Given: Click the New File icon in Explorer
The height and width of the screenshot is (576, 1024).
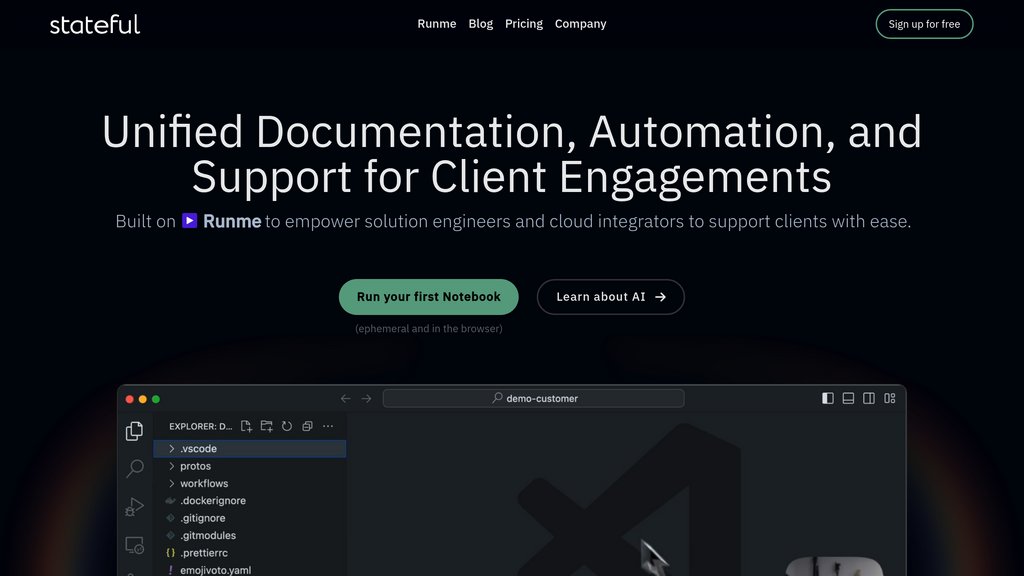Looking at the screenshot, I should (x=247, y=426).
